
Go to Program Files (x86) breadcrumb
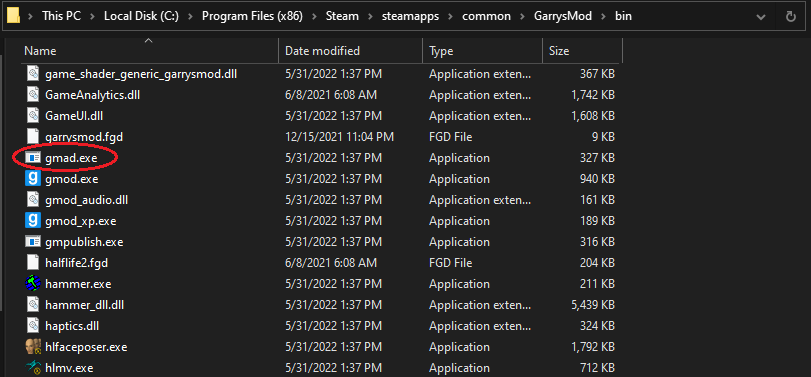click(x=252, y=16)
